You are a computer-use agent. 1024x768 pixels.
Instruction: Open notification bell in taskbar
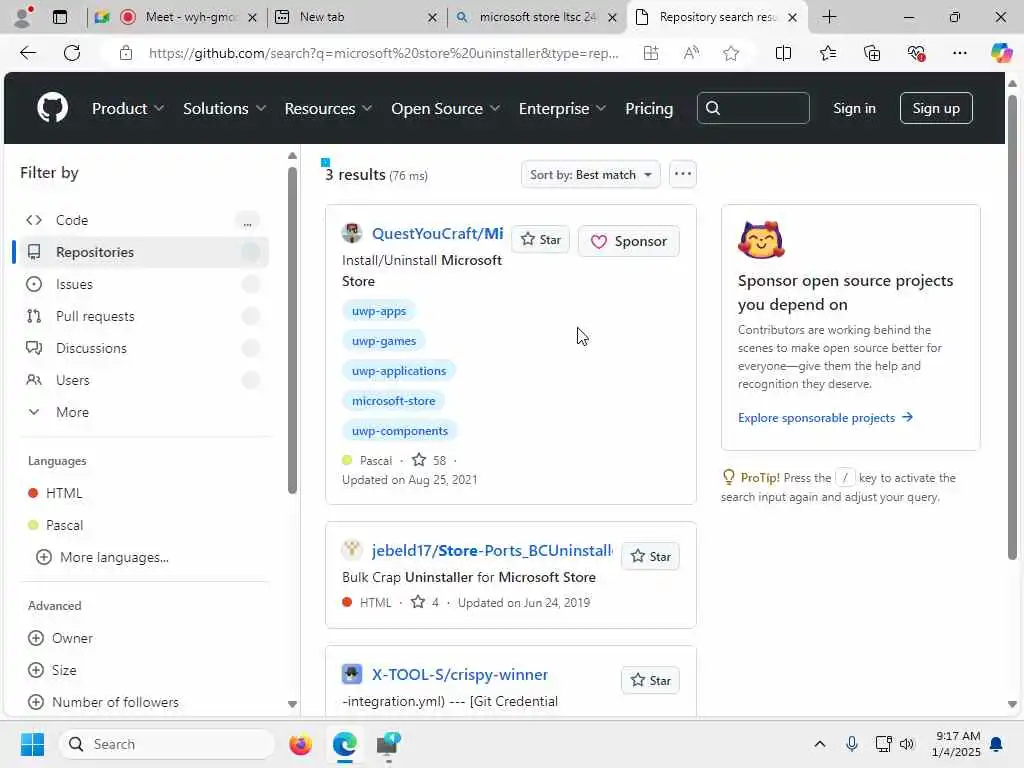pyautogui.click(x=997, y=744)
